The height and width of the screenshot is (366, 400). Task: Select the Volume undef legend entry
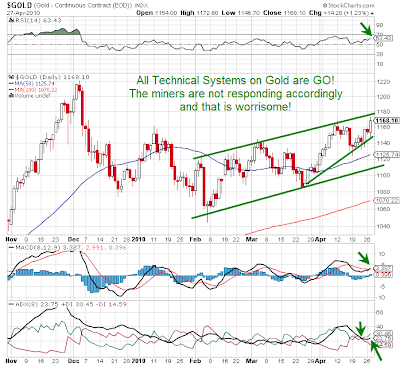click(x=31, y=96)
